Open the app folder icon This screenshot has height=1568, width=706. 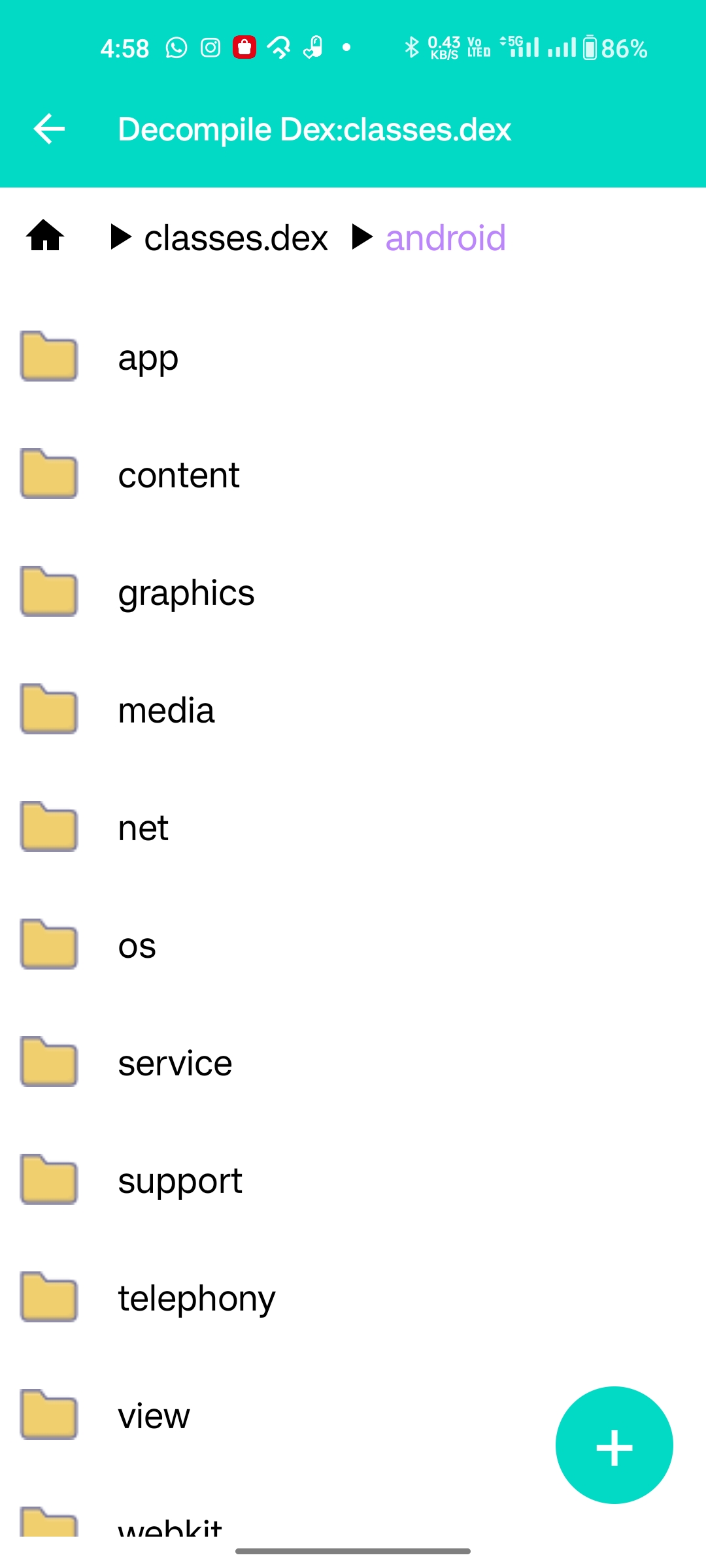point(49,356)
